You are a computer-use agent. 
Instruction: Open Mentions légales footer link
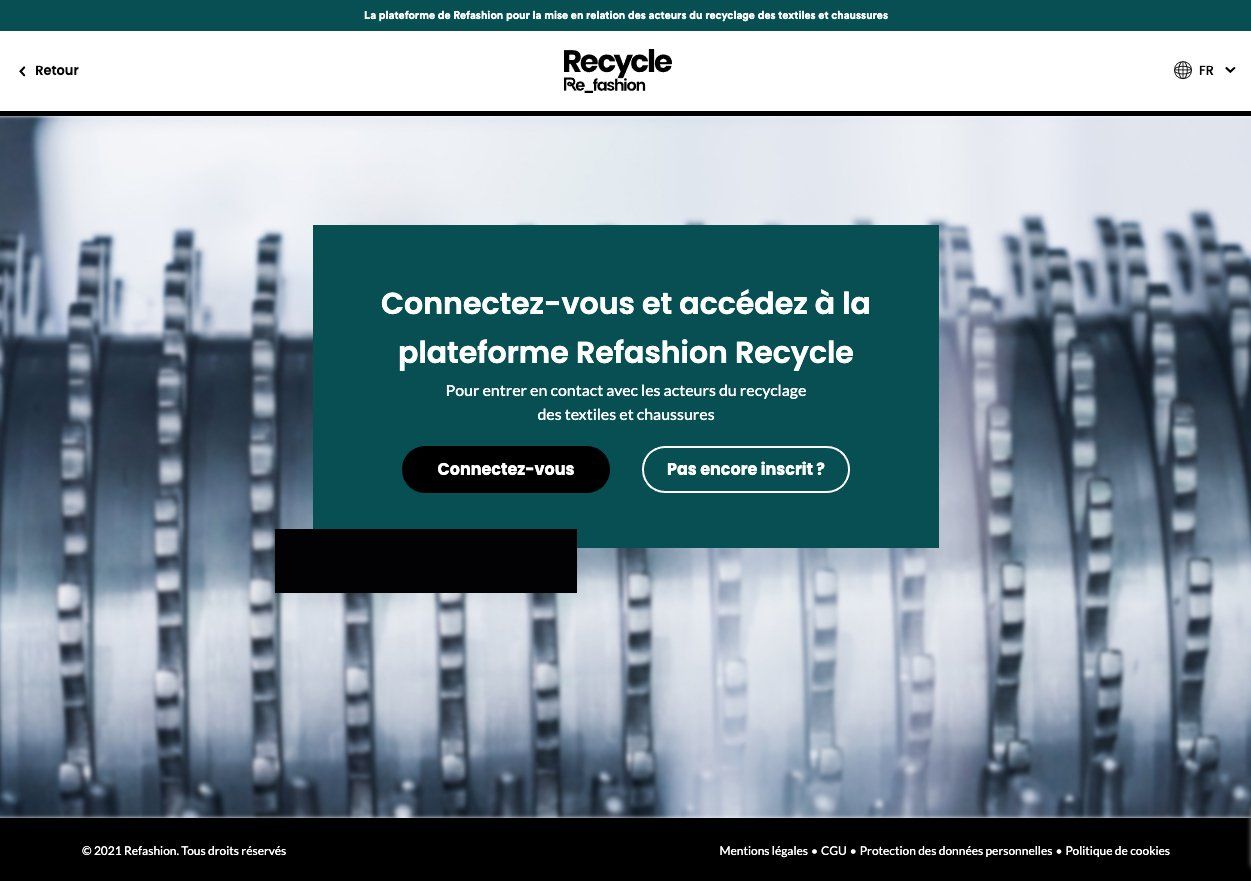[763, 851]
